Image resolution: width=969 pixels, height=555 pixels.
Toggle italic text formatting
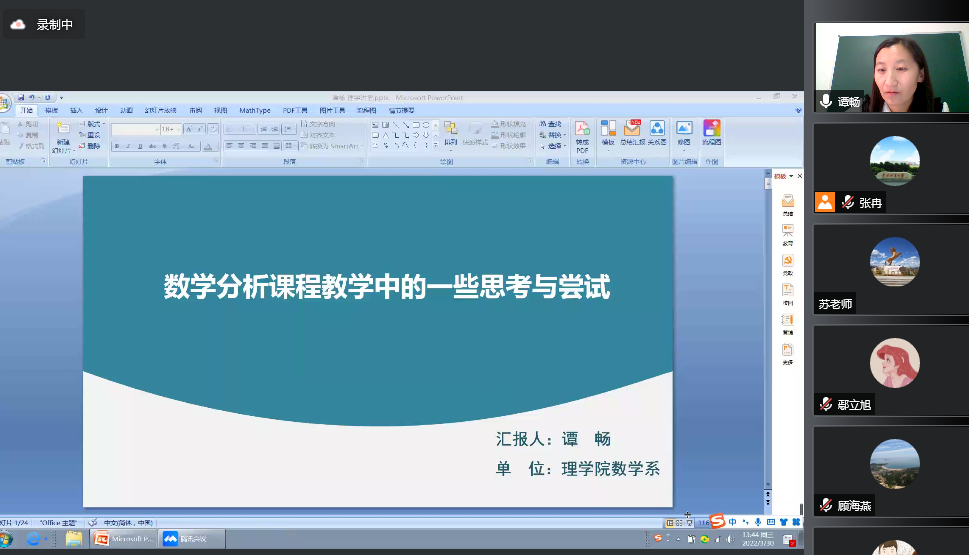pos(129,146)
